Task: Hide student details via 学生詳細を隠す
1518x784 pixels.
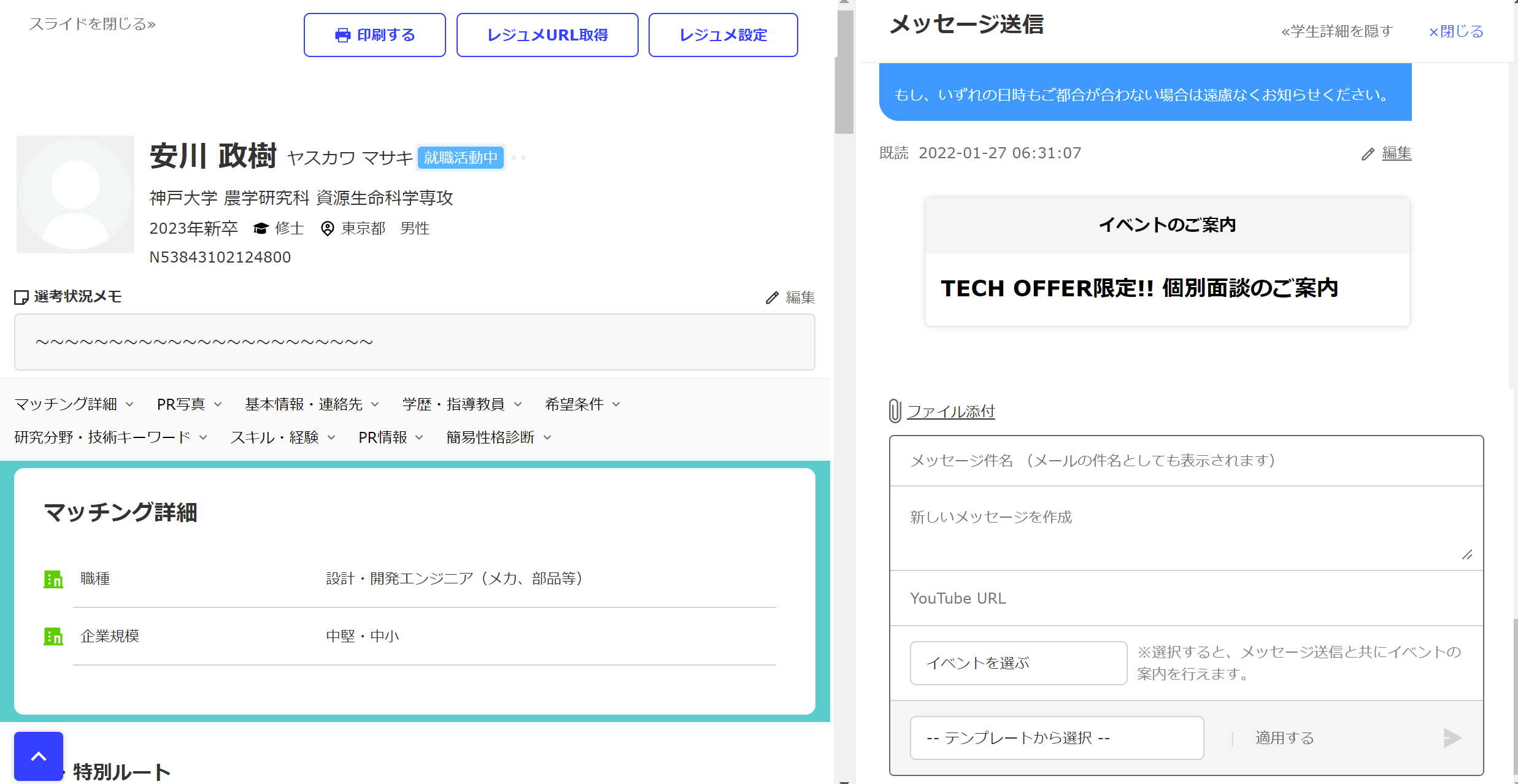Action: [x=1336, y=31]
